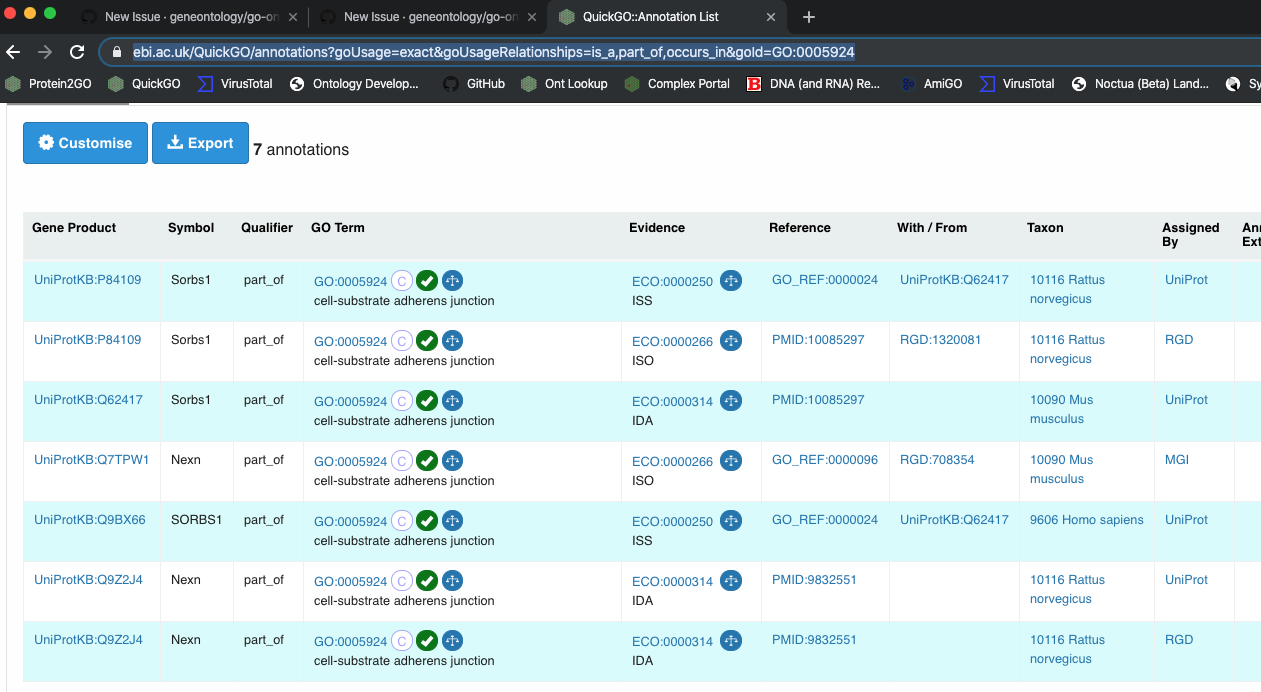The image size is (1261, 692).
Task: Close the QuickGO::Annotation List tab
Action: click(x=771, y=17)
